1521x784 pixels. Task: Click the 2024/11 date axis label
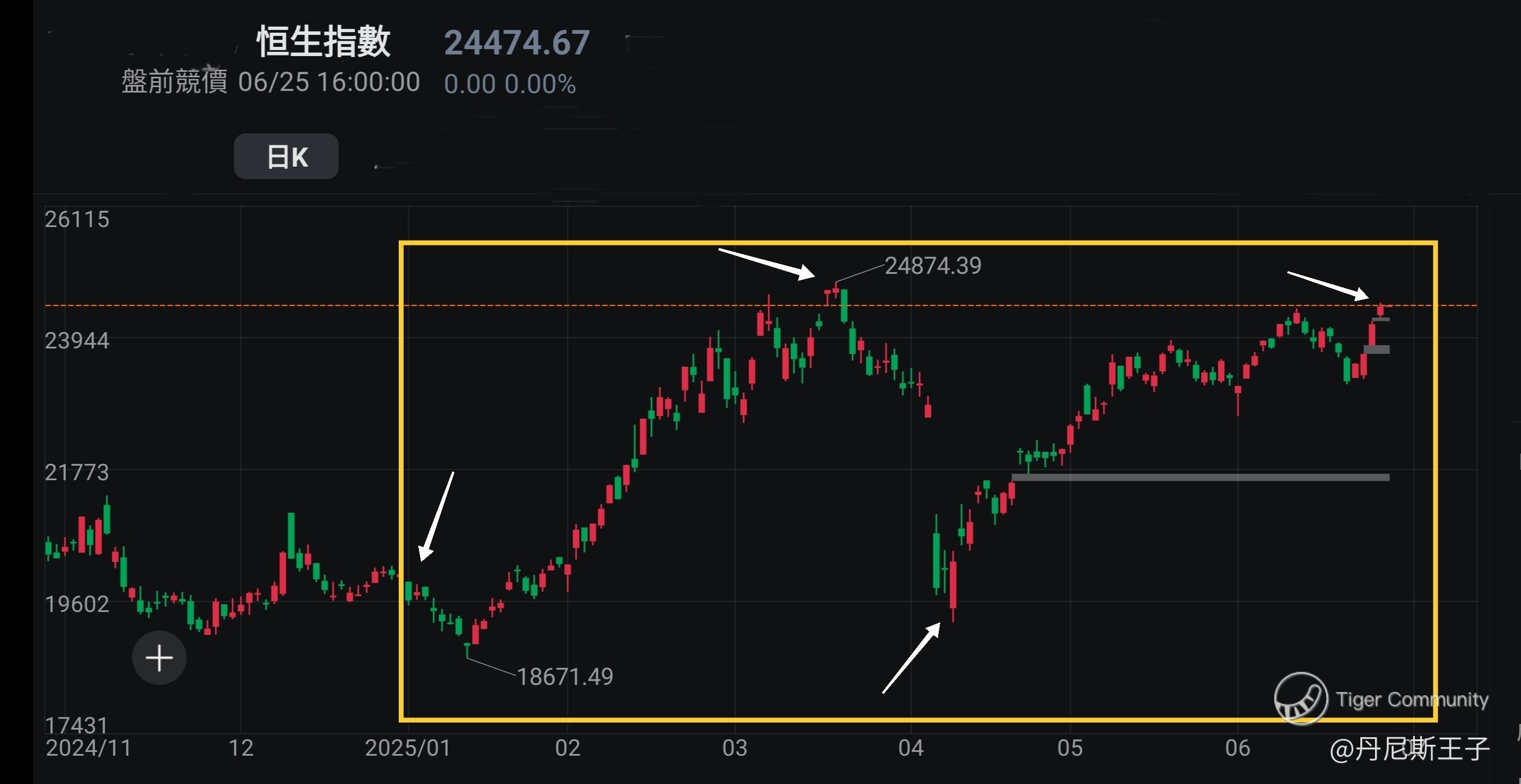pos(89,748)
